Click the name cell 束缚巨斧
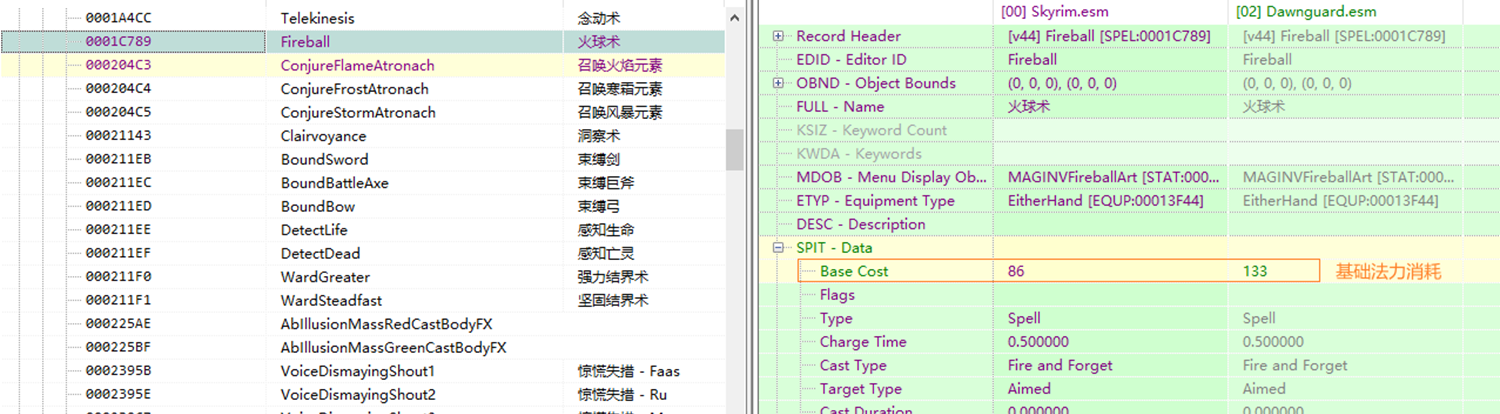Screen dimensions: 1500x414 (x=605, y=183)
